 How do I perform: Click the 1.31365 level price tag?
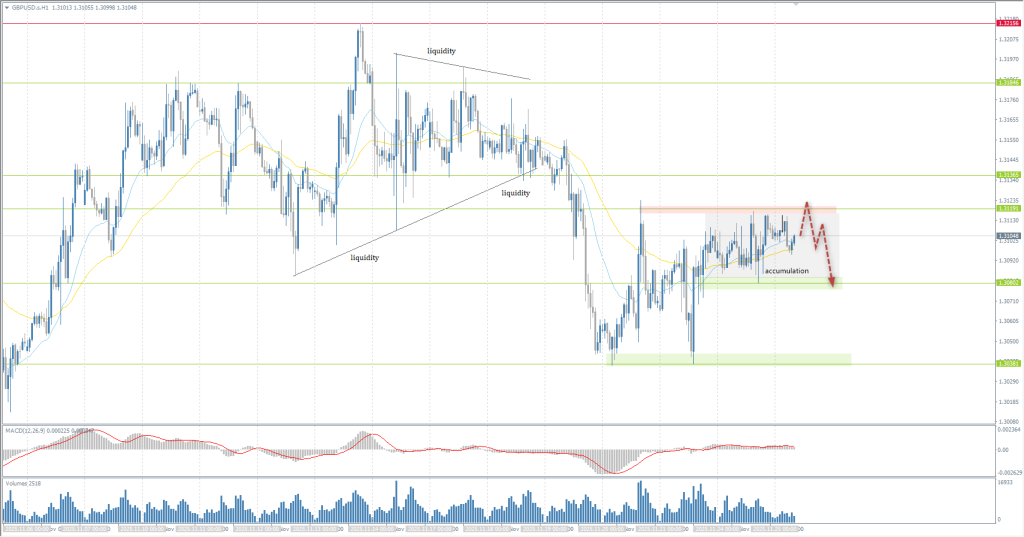[1007, 175]
